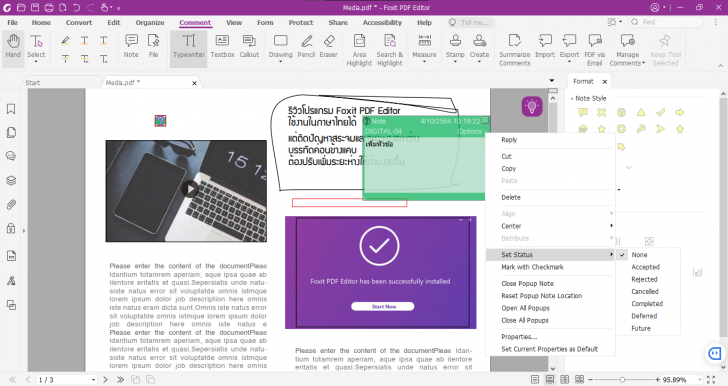The height and width of the screenshot is (386, 728).
Task: Choose Reset Popup Note Location
Action: [550, 295]
